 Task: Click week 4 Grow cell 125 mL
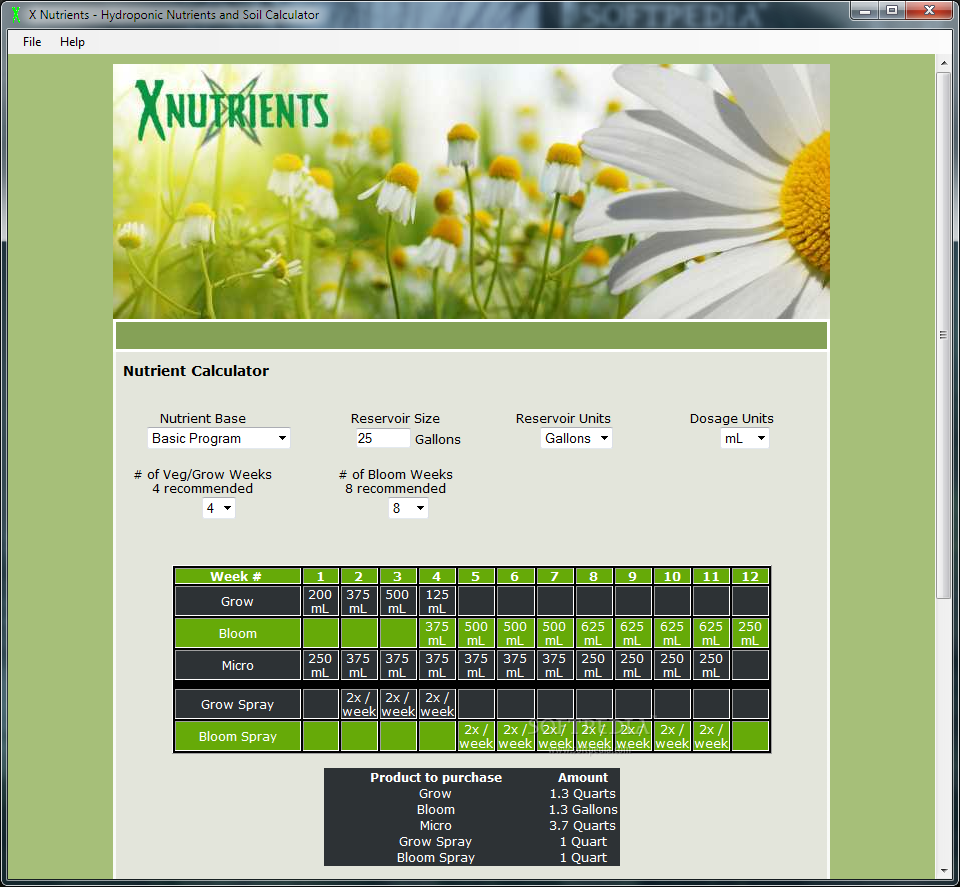pyautogui.click(x=437, y=601)
